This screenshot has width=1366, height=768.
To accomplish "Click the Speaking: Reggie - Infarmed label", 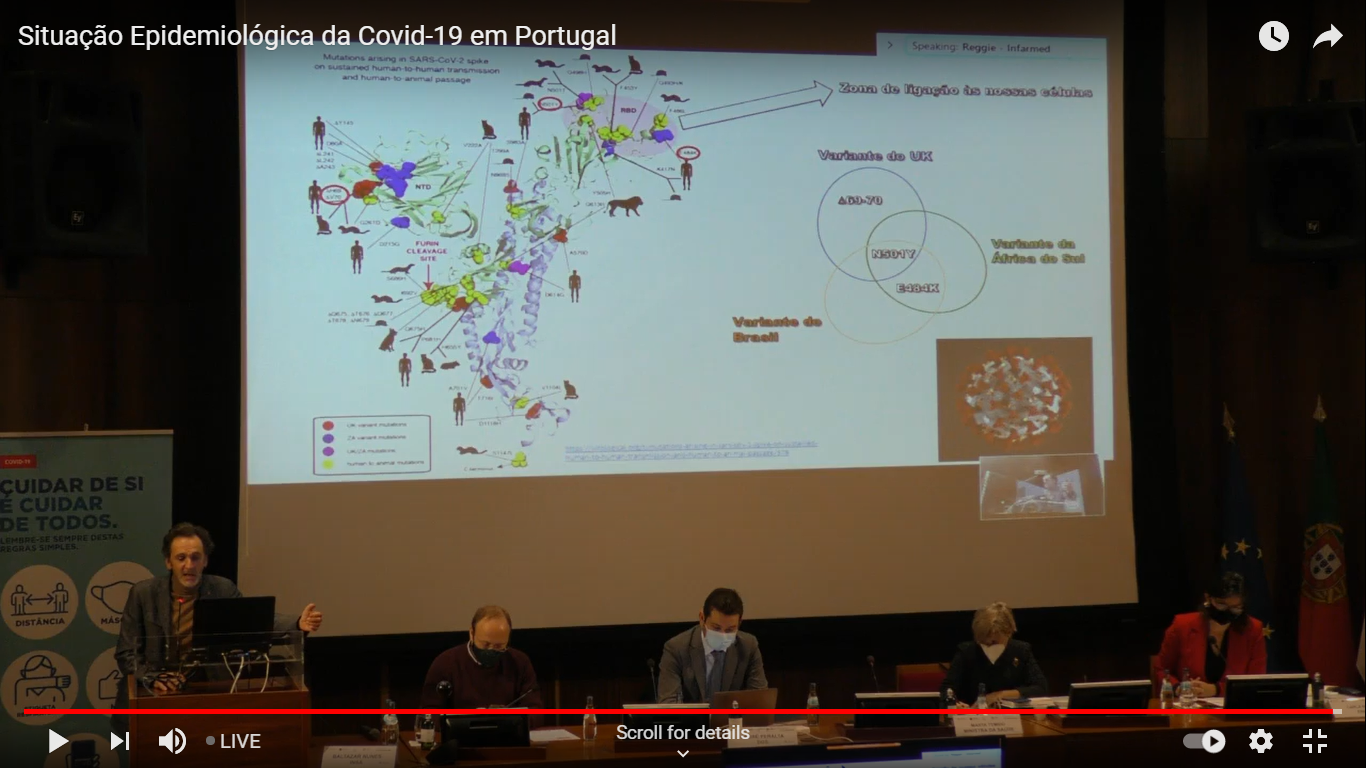I will [x=980, y=47].
